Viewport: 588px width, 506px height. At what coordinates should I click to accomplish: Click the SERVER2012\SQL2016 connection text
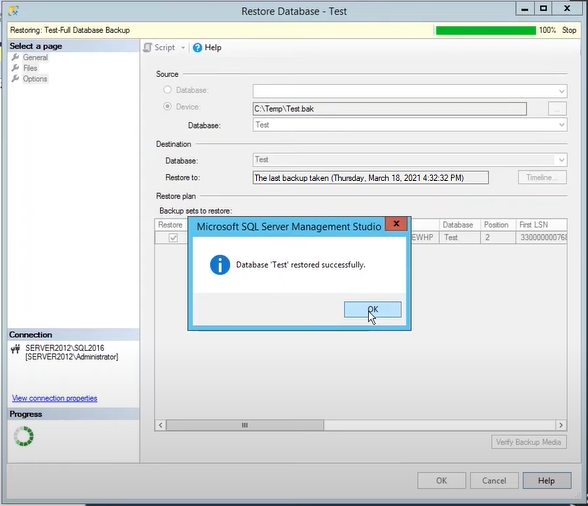click(65, 348)
